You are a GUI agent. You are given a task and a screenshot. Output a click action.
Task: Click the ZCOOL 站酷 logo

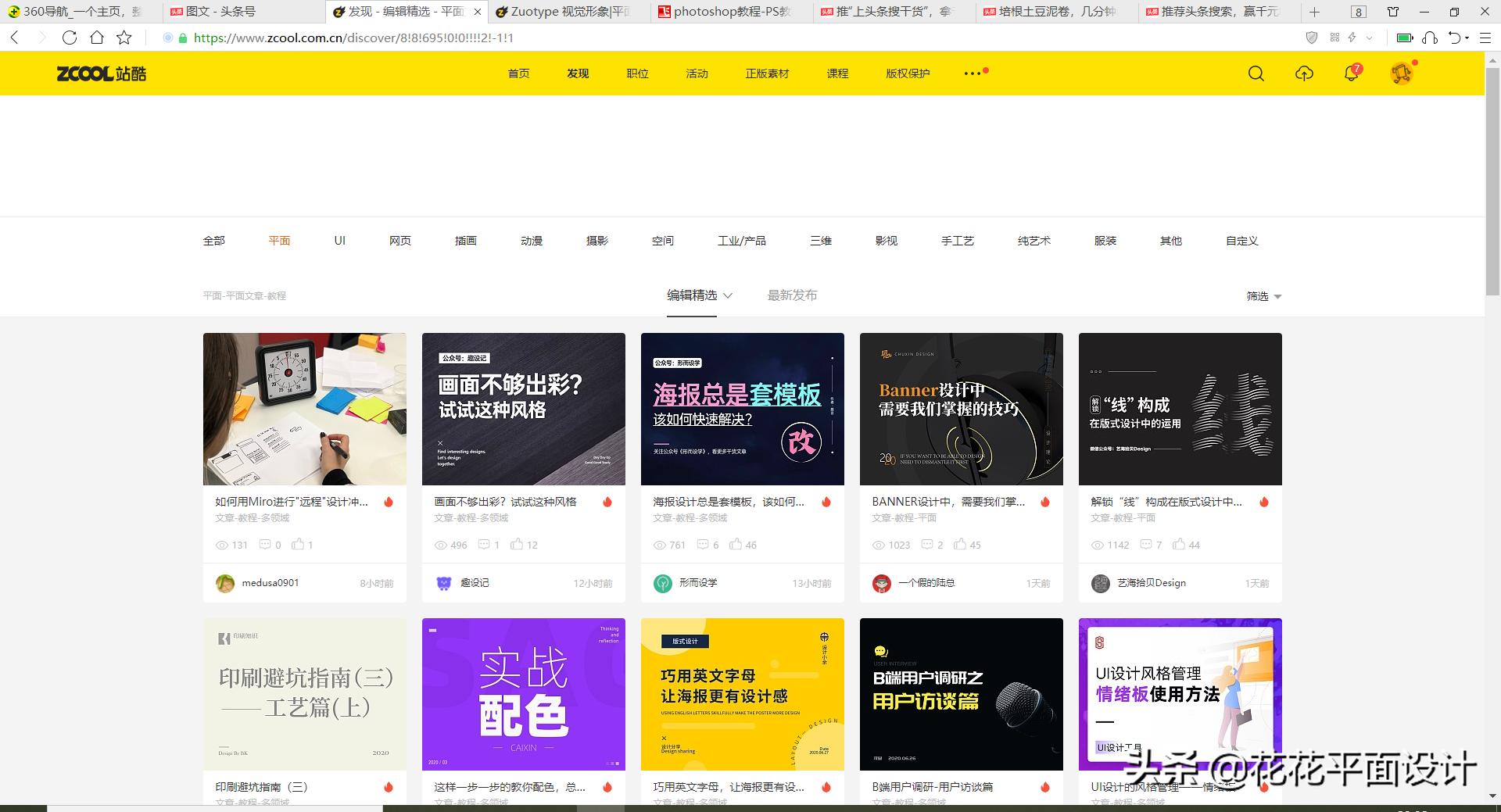100,73
